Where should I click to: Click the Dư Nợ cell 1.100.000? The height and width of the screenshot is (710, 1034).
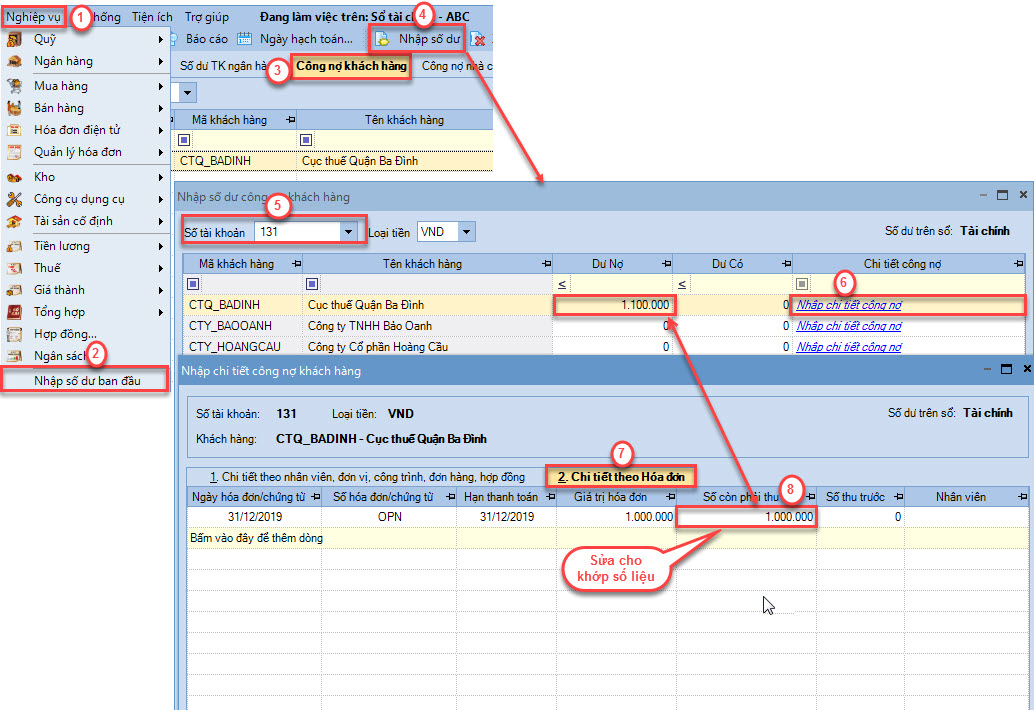click(614, 305)
